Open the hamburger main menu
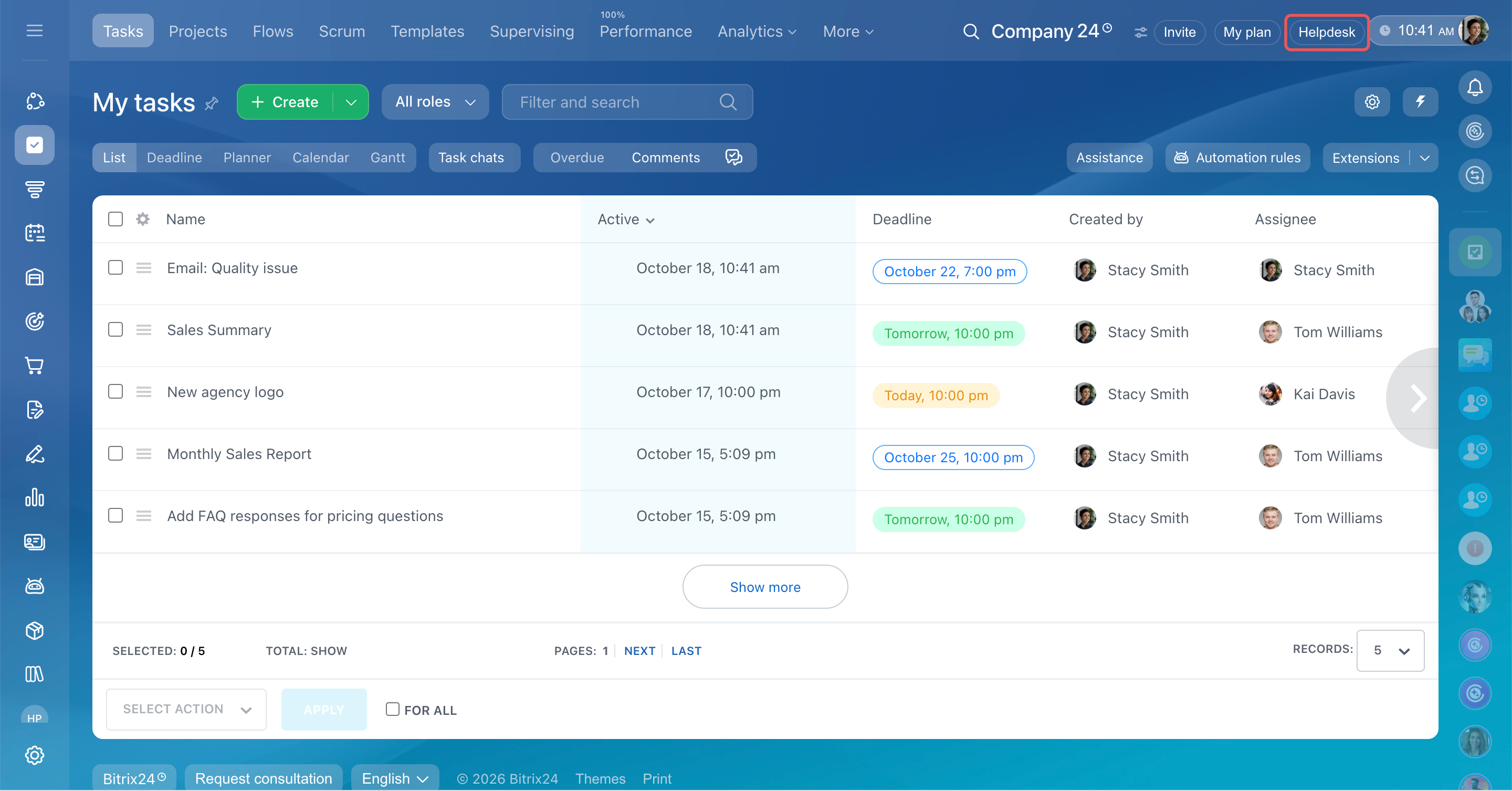1512x791 pixels. [x=35, y=30]
